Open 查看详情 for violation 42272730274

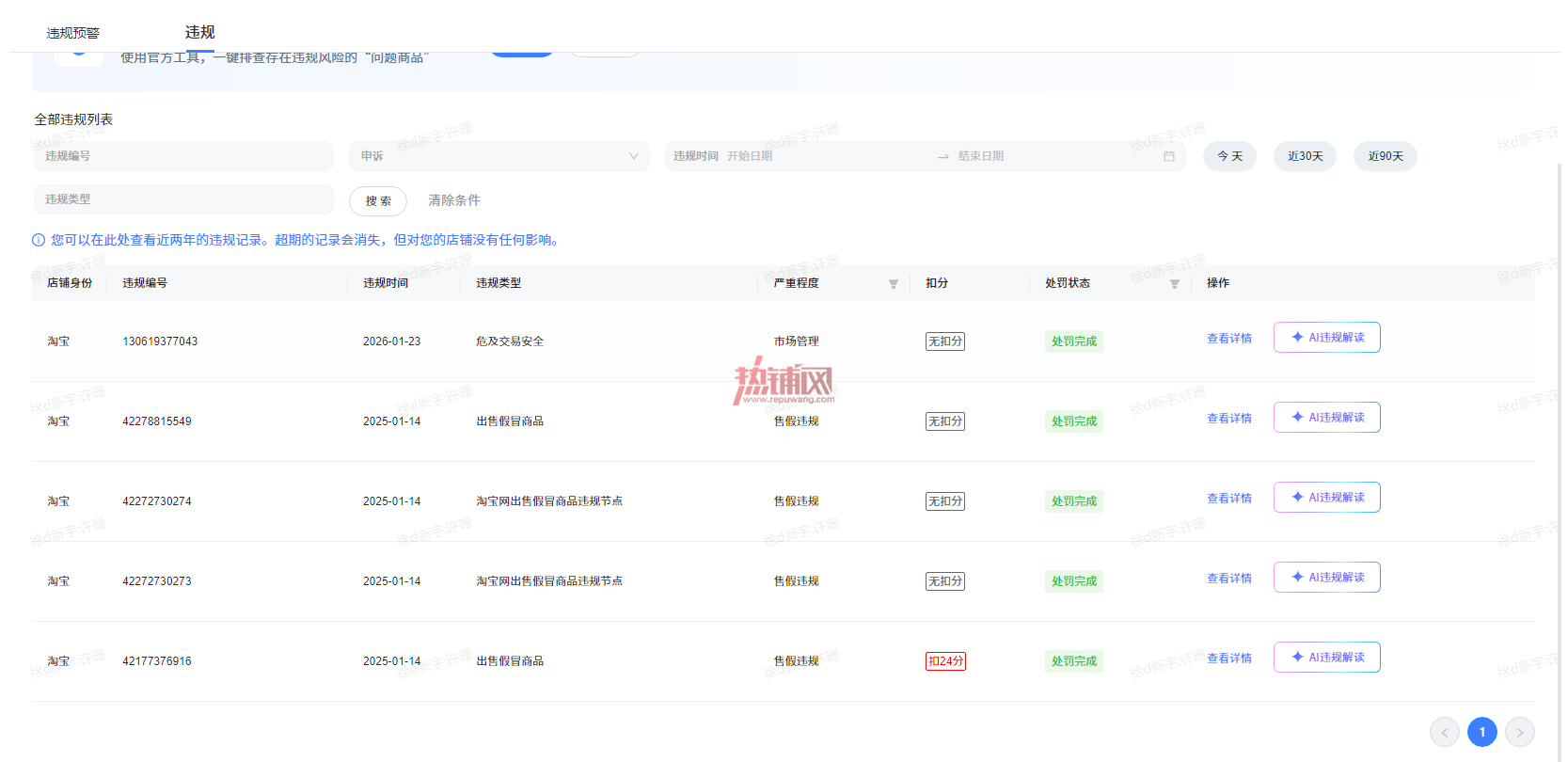[1229, 499]
